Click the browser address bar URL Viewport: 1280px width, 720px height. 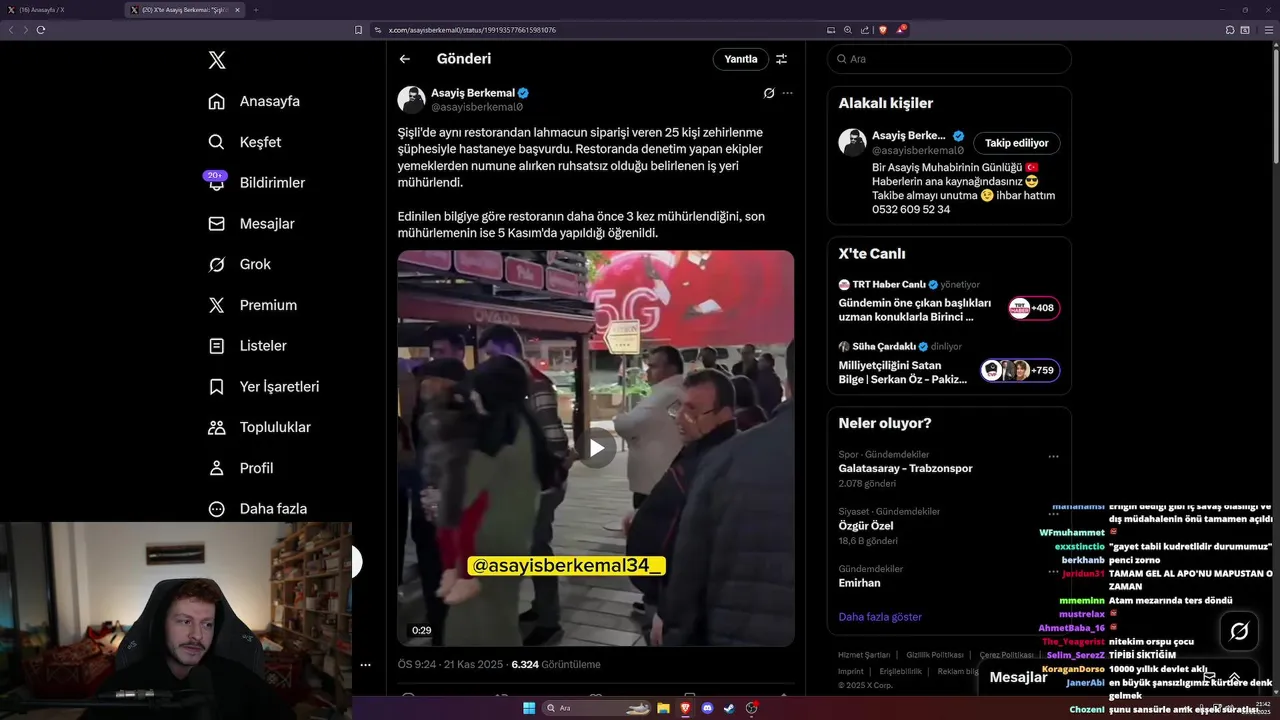472,30
